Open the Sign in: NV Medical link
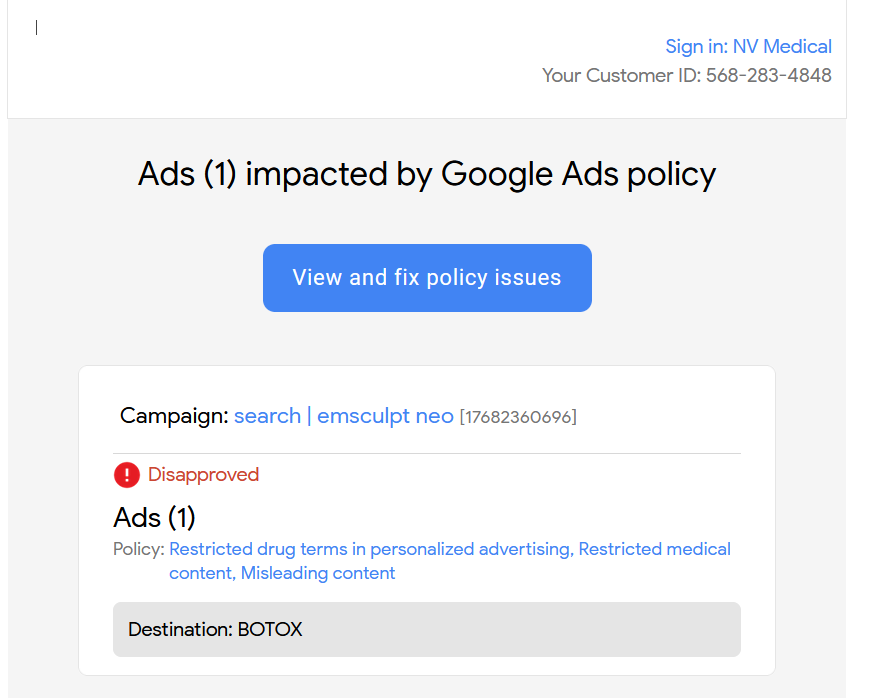The width and height of the screenshot is (875, 698). 748,46
